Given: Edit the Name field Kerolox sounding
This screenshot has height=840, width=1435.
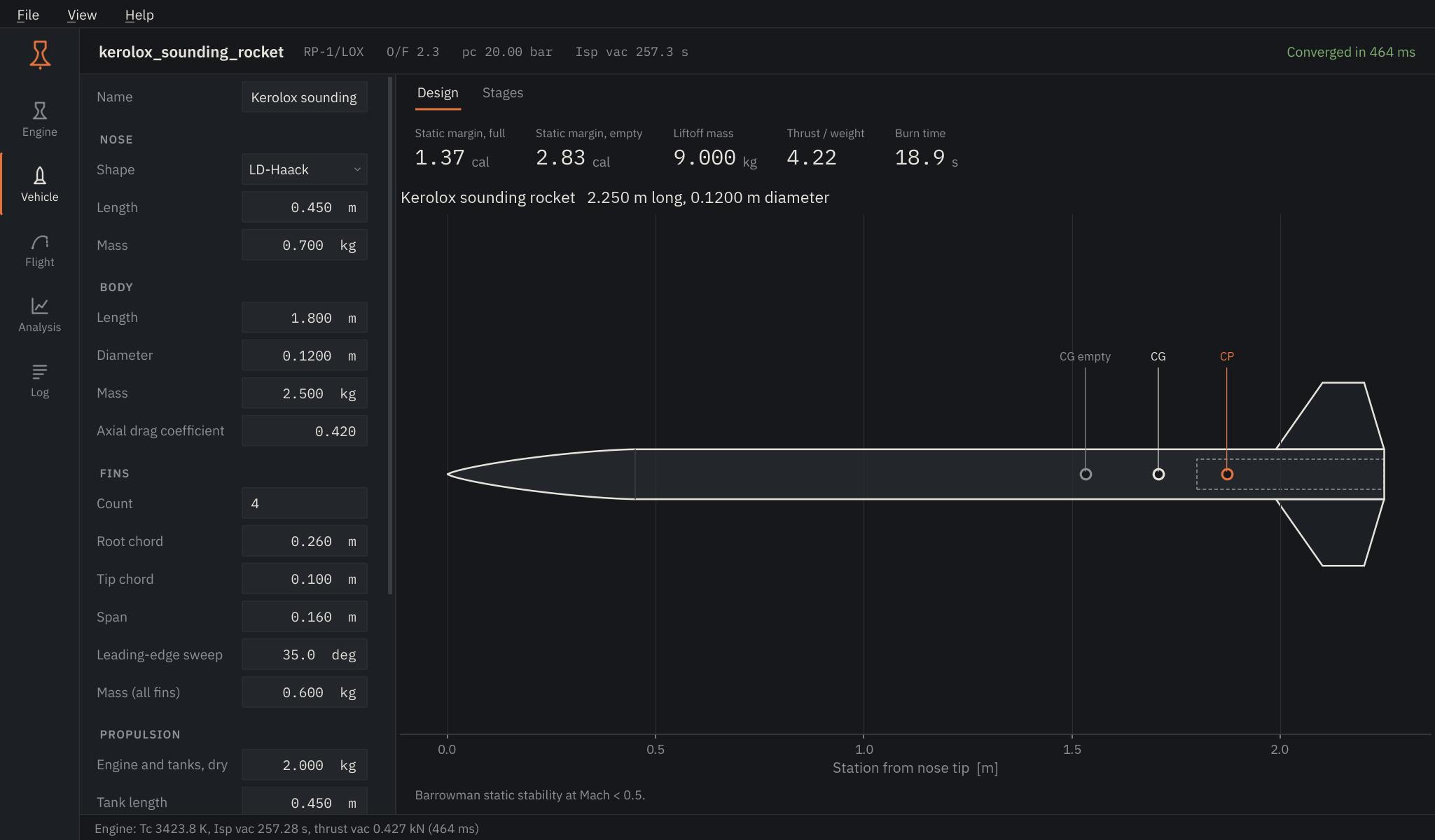Looking at the screenshot, I should click(x=305, y=97).
